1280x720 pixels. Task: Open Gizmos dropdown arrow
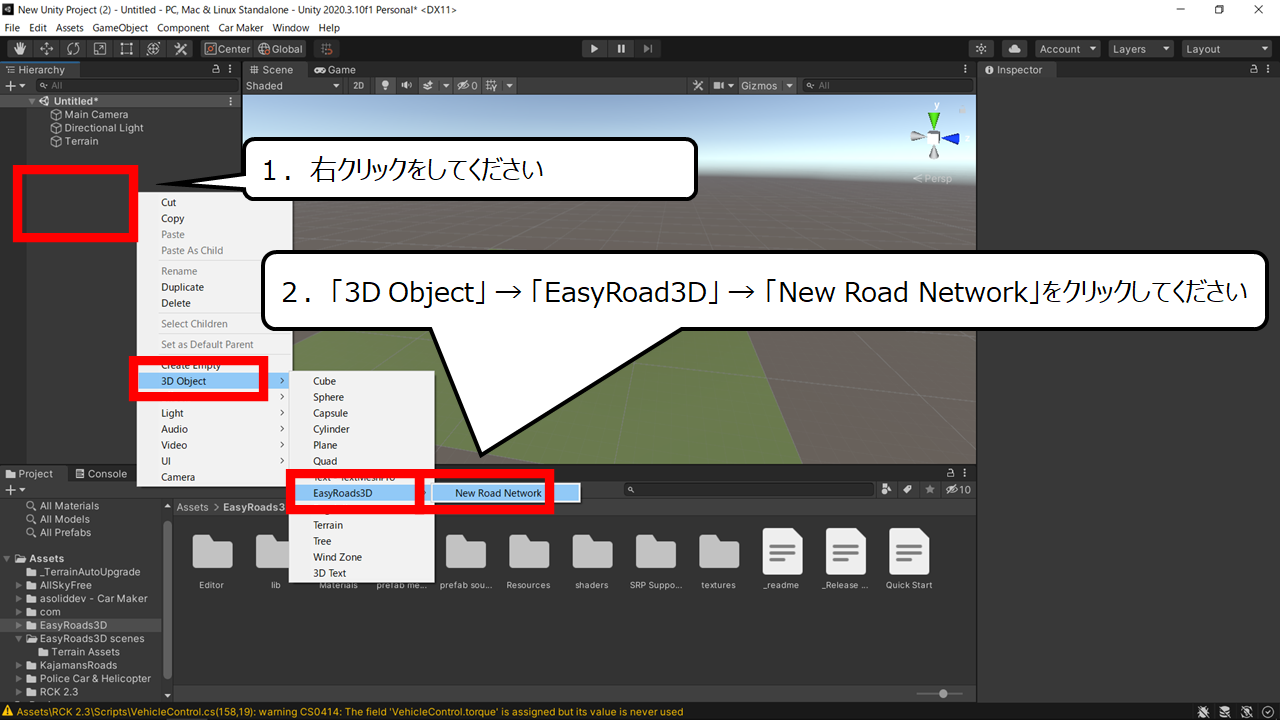[790, 86]
